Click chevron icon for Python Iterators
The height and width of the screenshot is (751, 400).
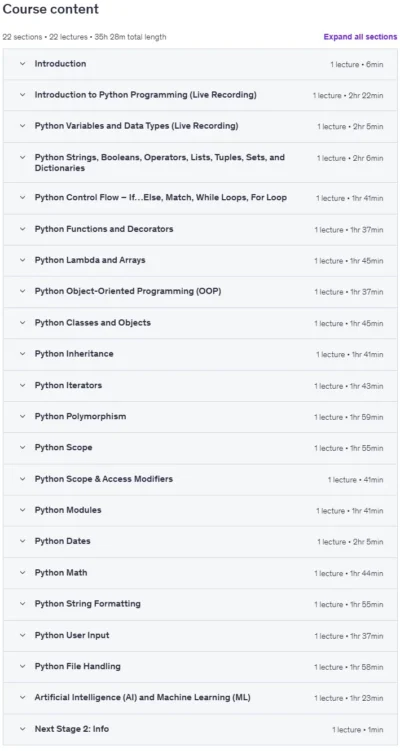(x=23, y=385)
